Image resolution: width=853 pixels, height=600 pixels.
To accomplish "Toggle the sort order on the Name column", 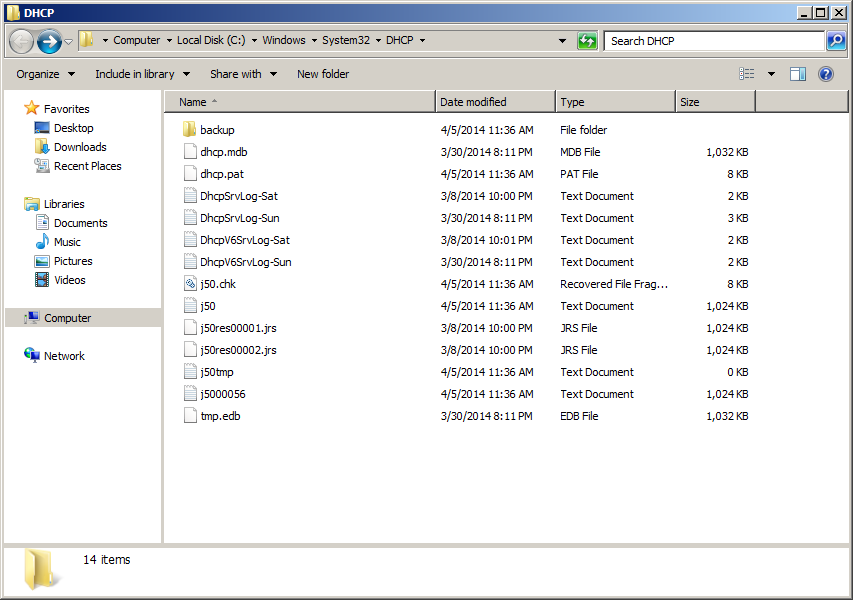I will [x=195, y=101].
